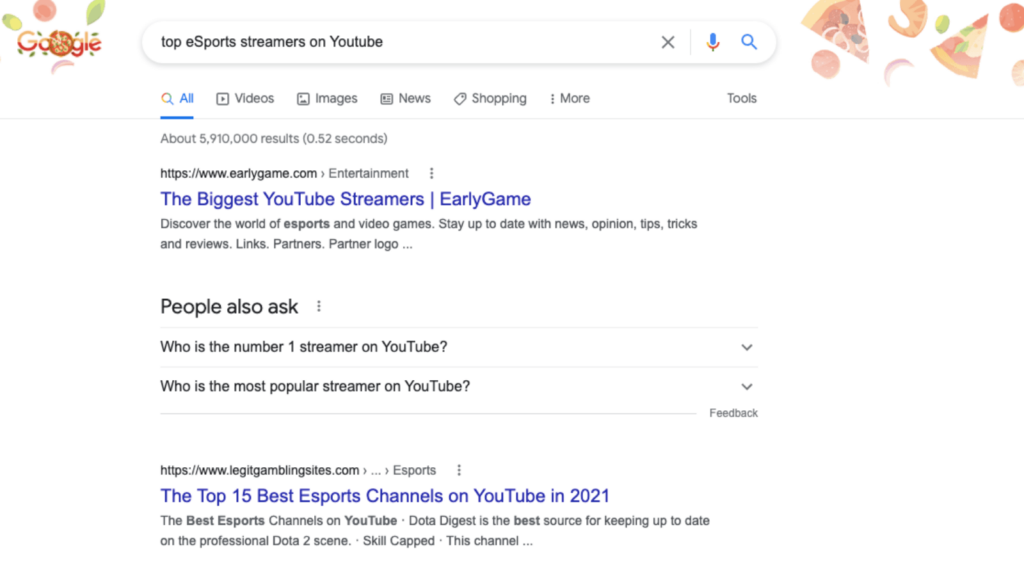This screenshot has width=1024, height=576.
Task: Click the blue magnifying glass search icon
Action: [x=749, y=42]
